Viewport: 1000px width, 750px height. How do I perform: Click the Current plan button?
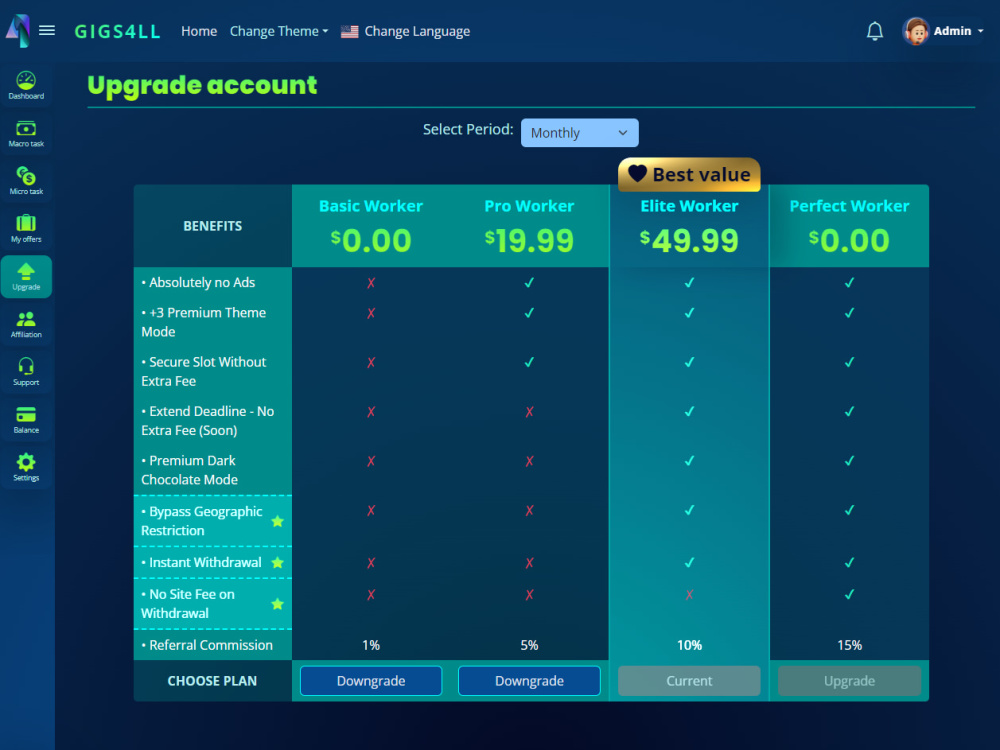[689, 680]
